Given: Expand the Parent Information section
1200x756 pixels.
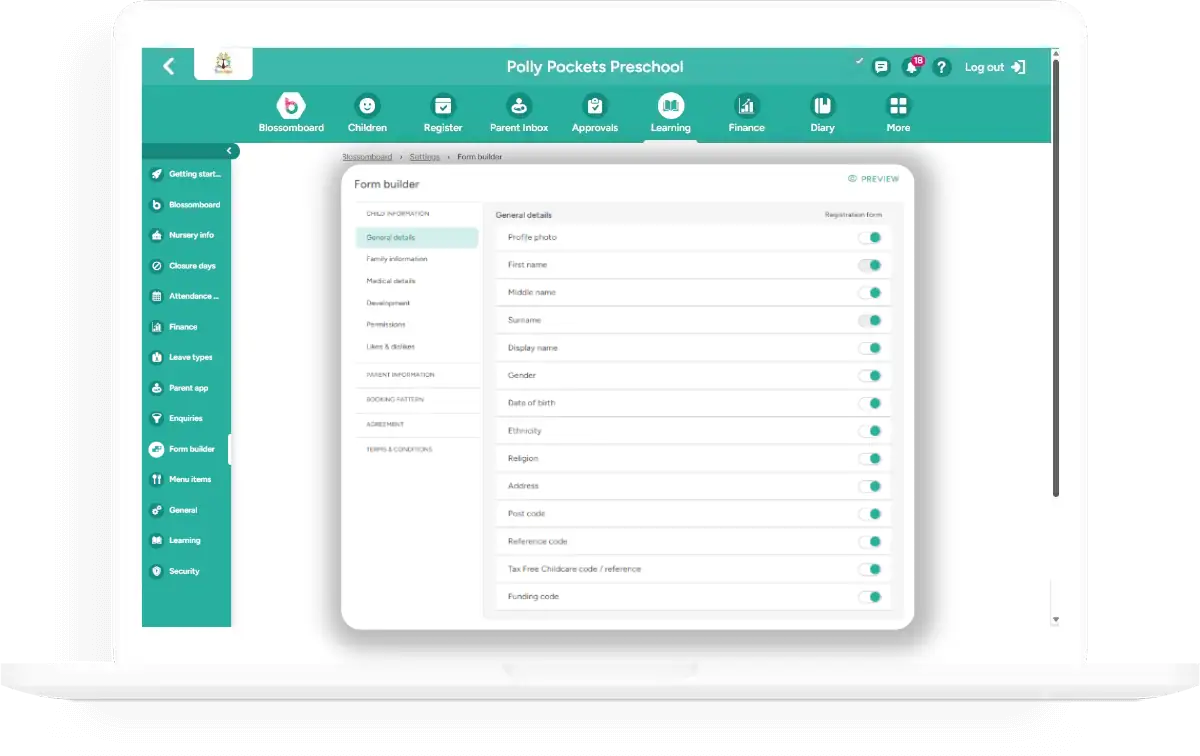Looking at the screenshot, I should coord(400,375).
